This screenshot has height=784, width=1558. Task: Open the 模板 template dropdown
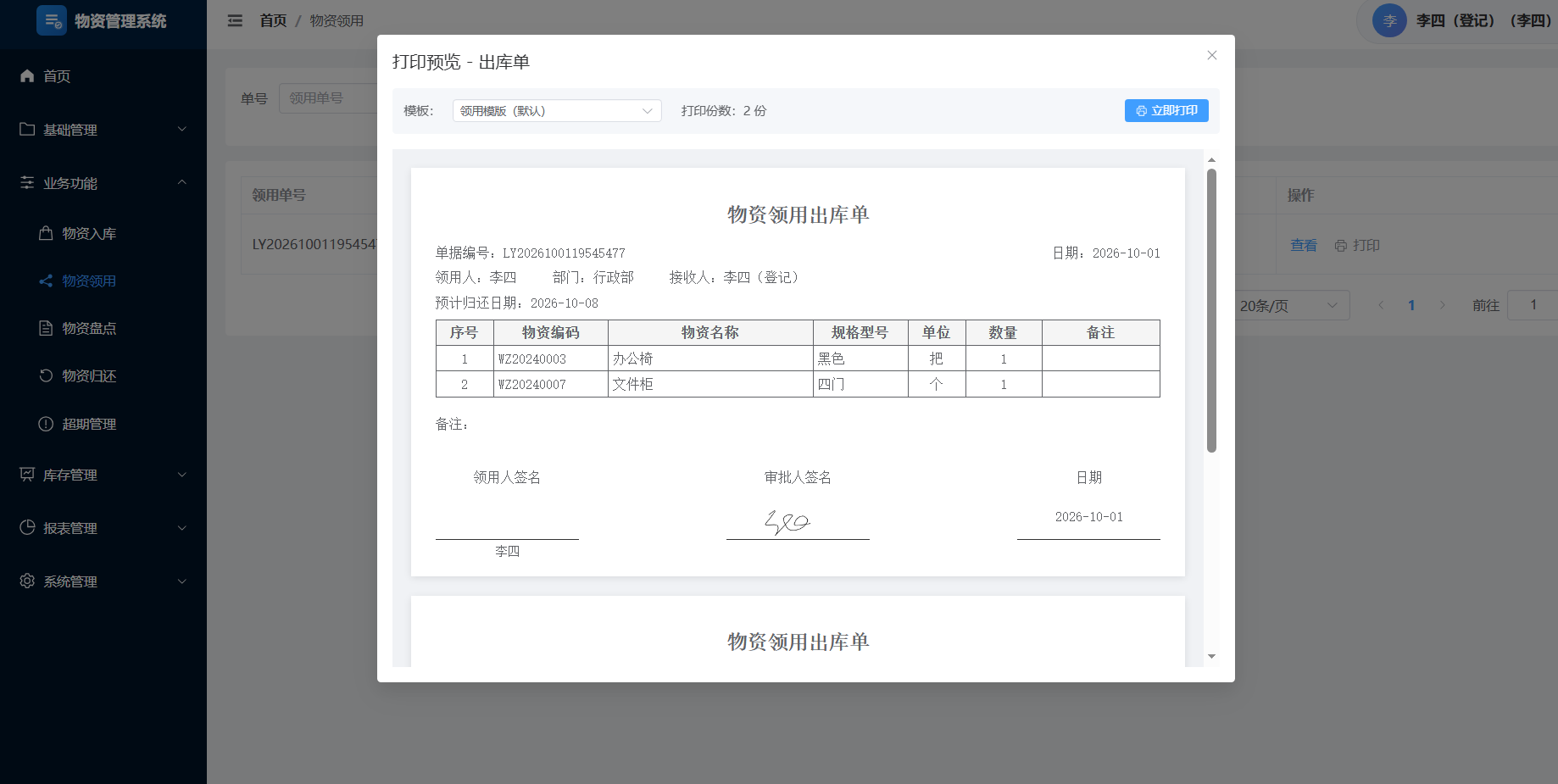click(557, 111)
